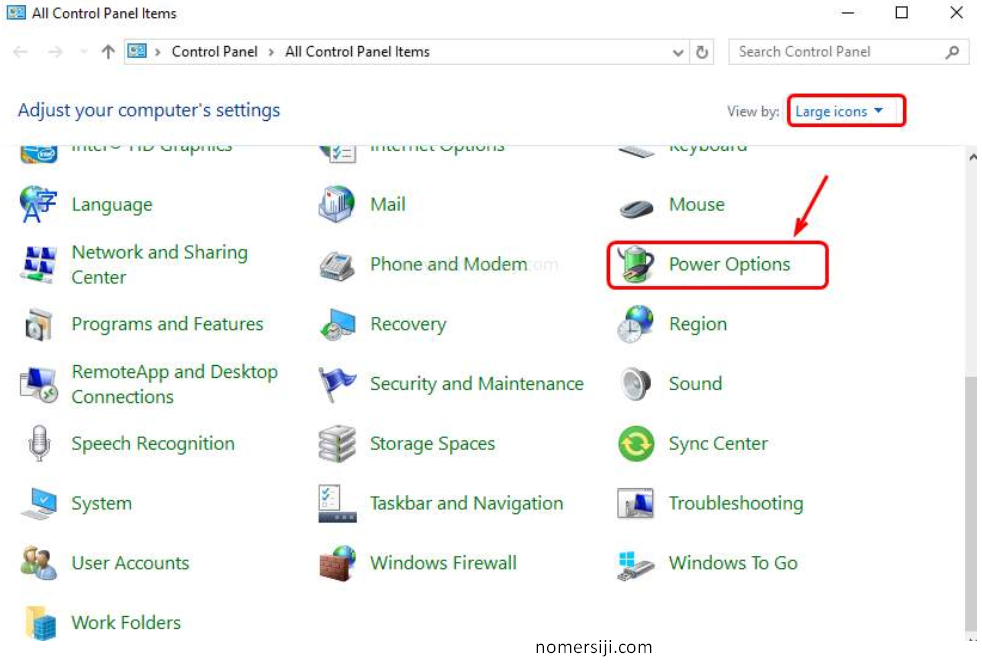Image resolution: width=982 pixels, height=667 pixels.
Task: Maximize the All Control Panel Items window
Action: click(x=901, y=13)
